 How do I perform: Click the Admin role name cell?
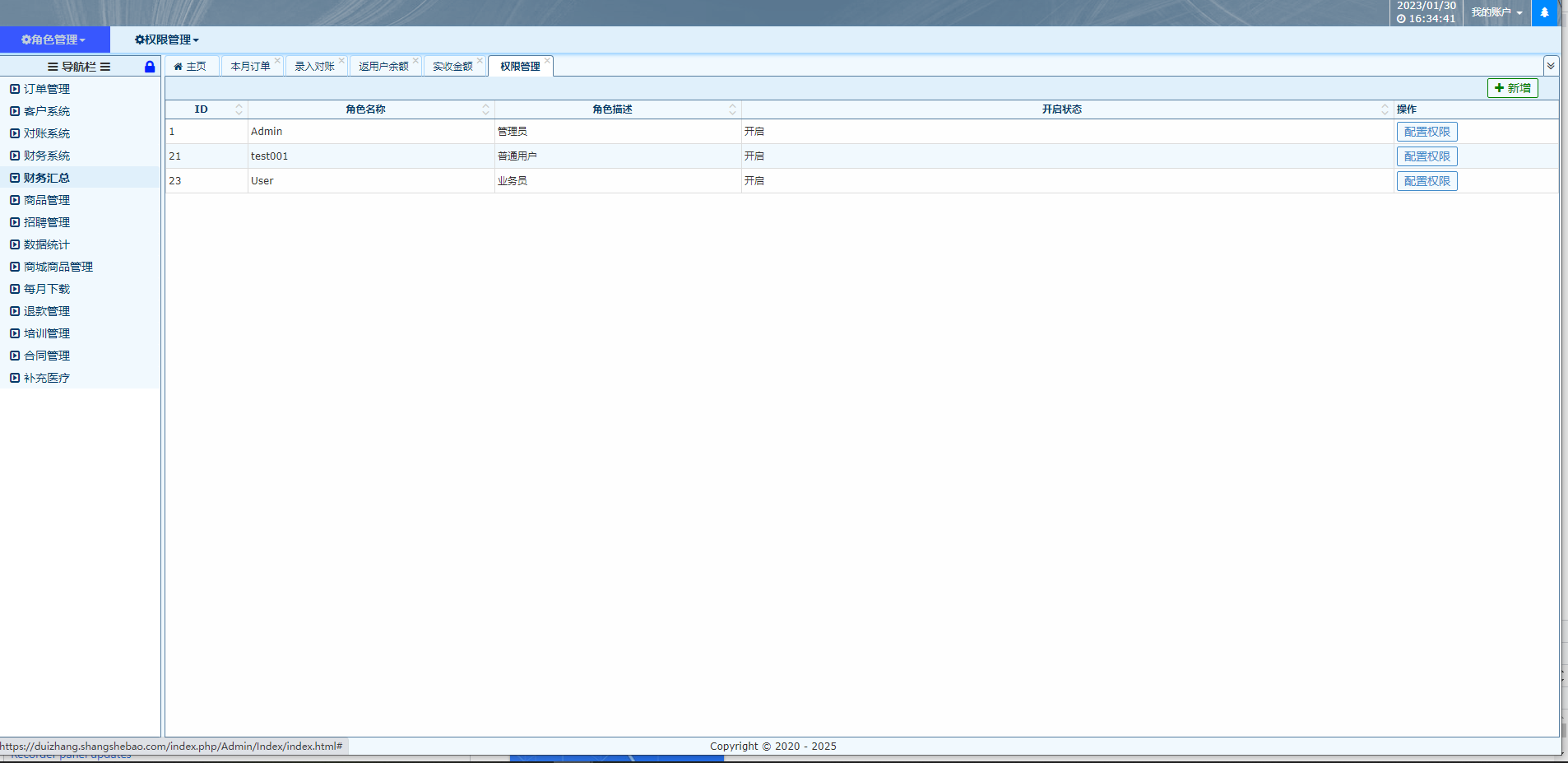[x=371, y=132]
